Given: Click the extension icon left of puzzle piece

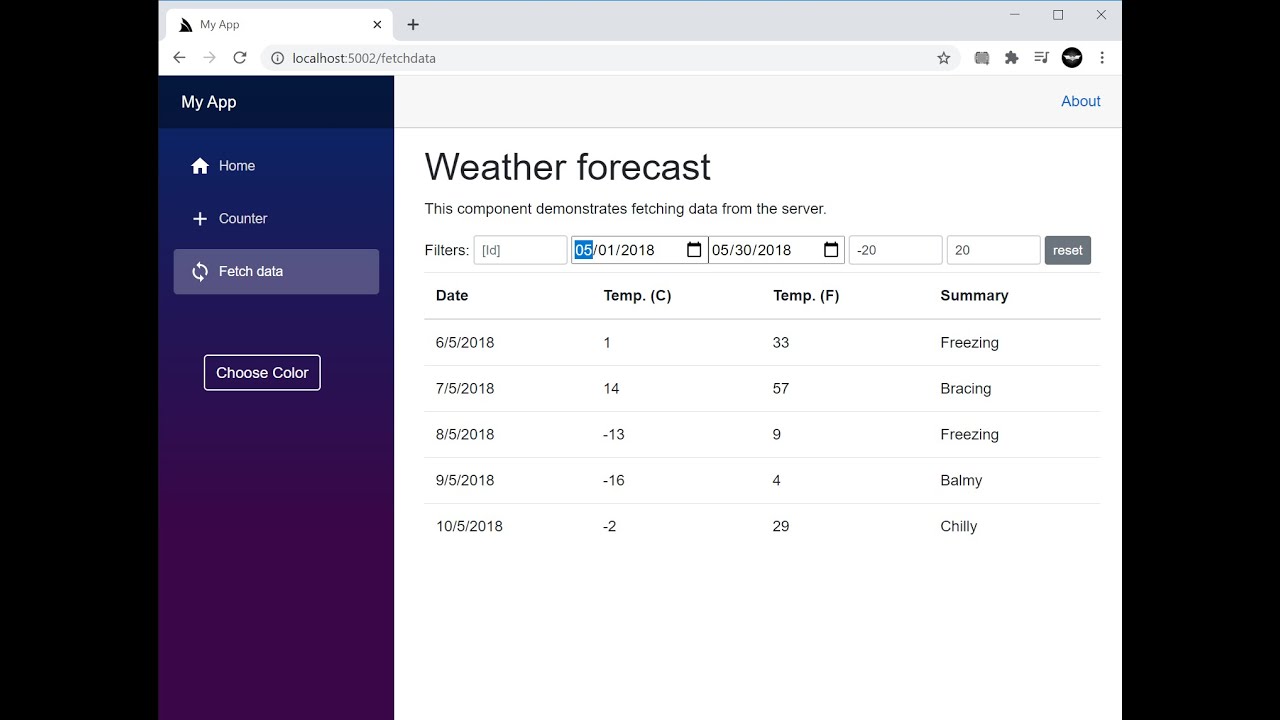Looking at the screenshot, I should (x=982, y=58).
